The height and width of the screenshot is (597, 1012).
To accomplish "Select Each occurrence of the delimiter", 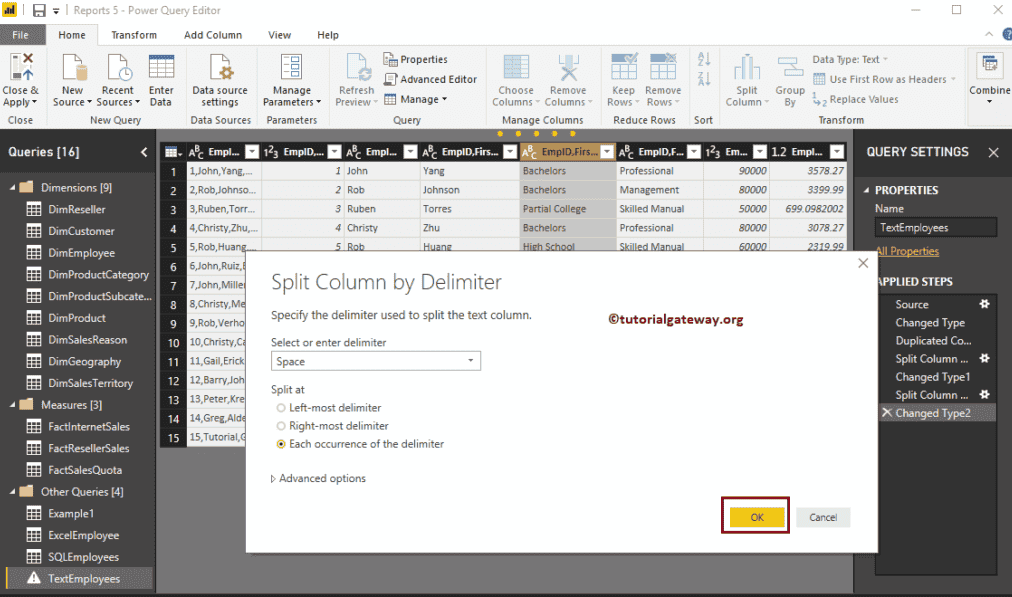I will click(281, 444).
